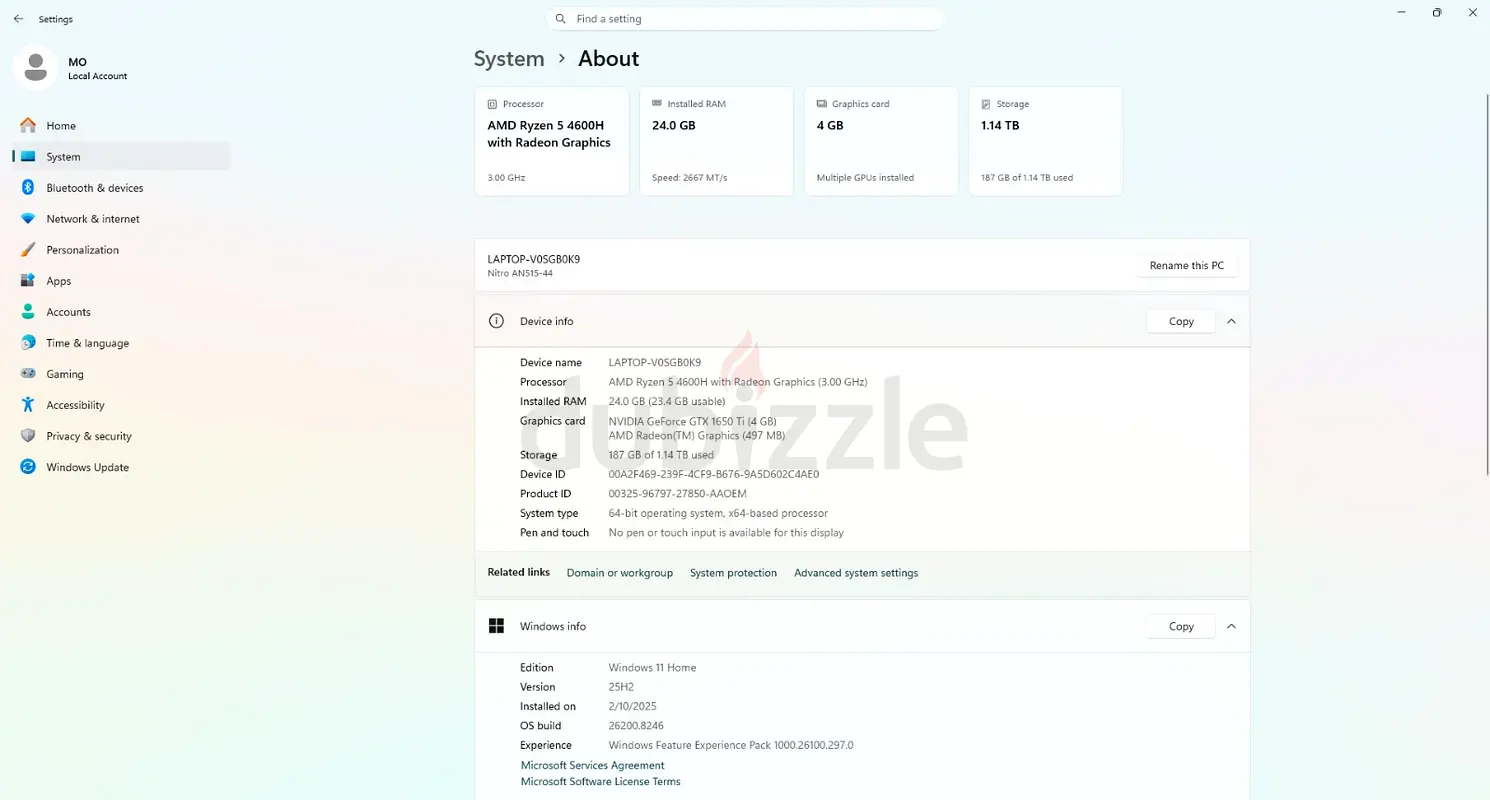The image size is (1490, 800).
Task: Click the Apps icon in sidebar
Action: pos(28,281)
